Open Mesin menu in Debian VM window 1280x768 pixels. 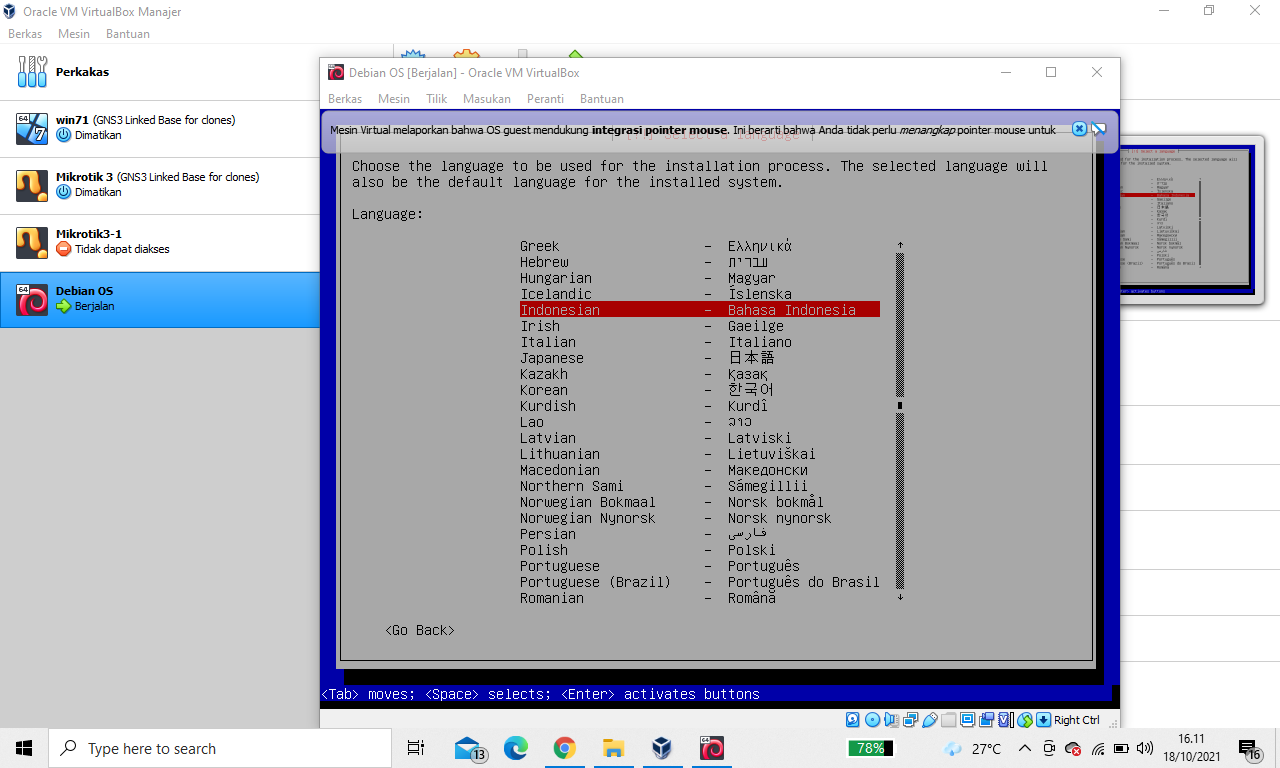[394, 99]
